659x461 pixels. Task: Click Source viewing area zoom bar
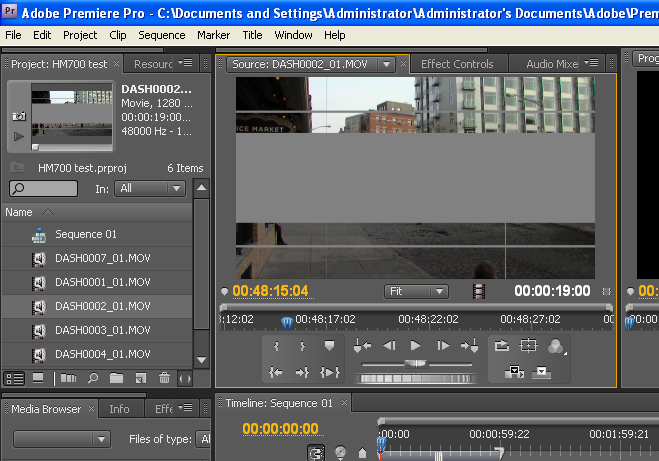point(416,307)
